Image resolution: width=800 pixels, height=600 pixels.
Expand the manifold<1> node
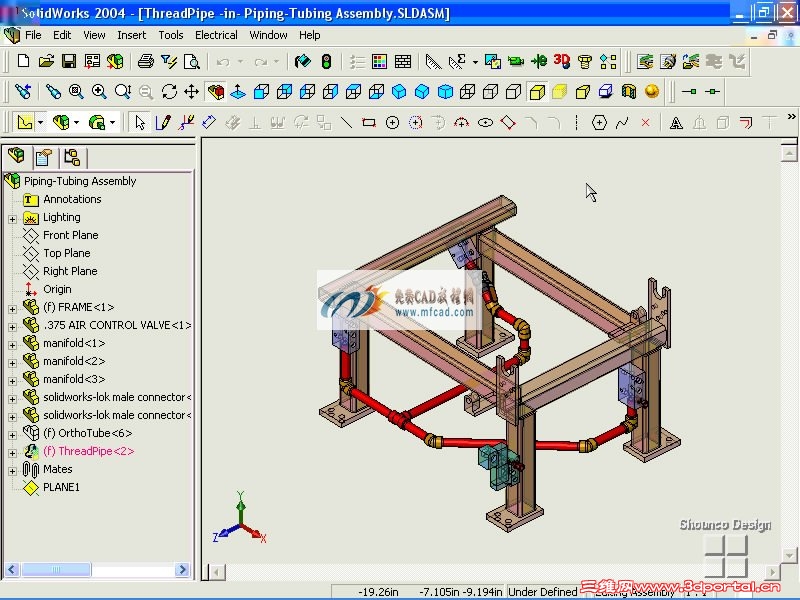click(x=12, y=345)
